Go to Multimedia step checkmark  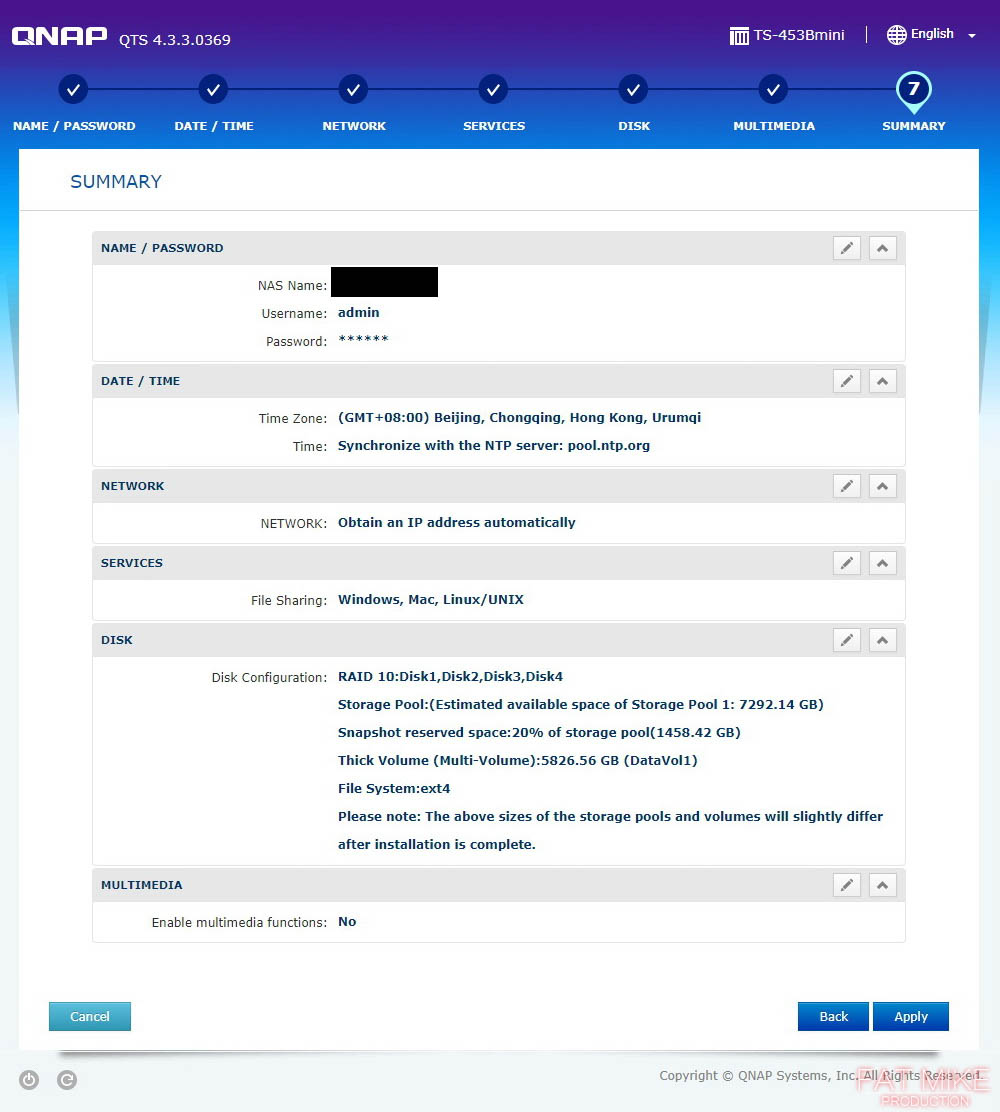point(773,89)
